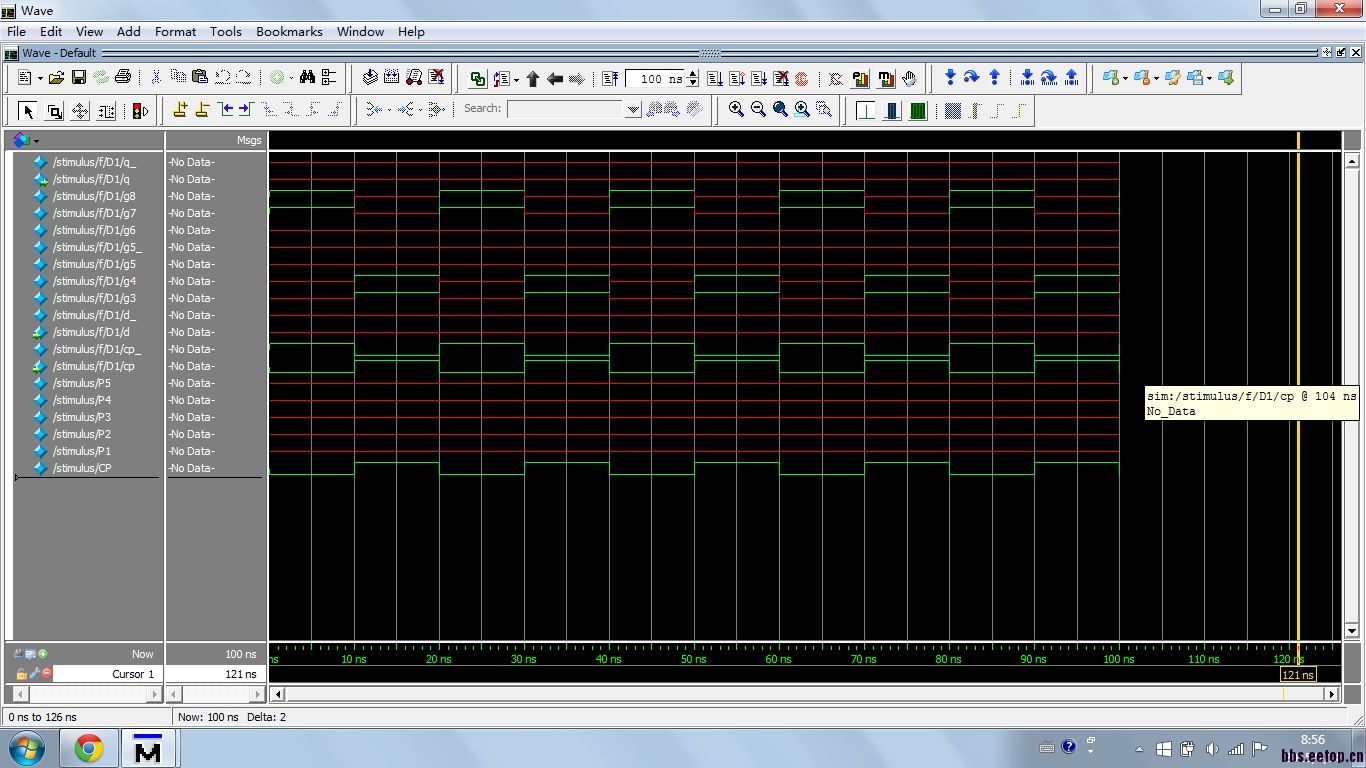Select the /stimulus/CP signal row
This screenshot has height=768, width=1366.
[82, 468]
